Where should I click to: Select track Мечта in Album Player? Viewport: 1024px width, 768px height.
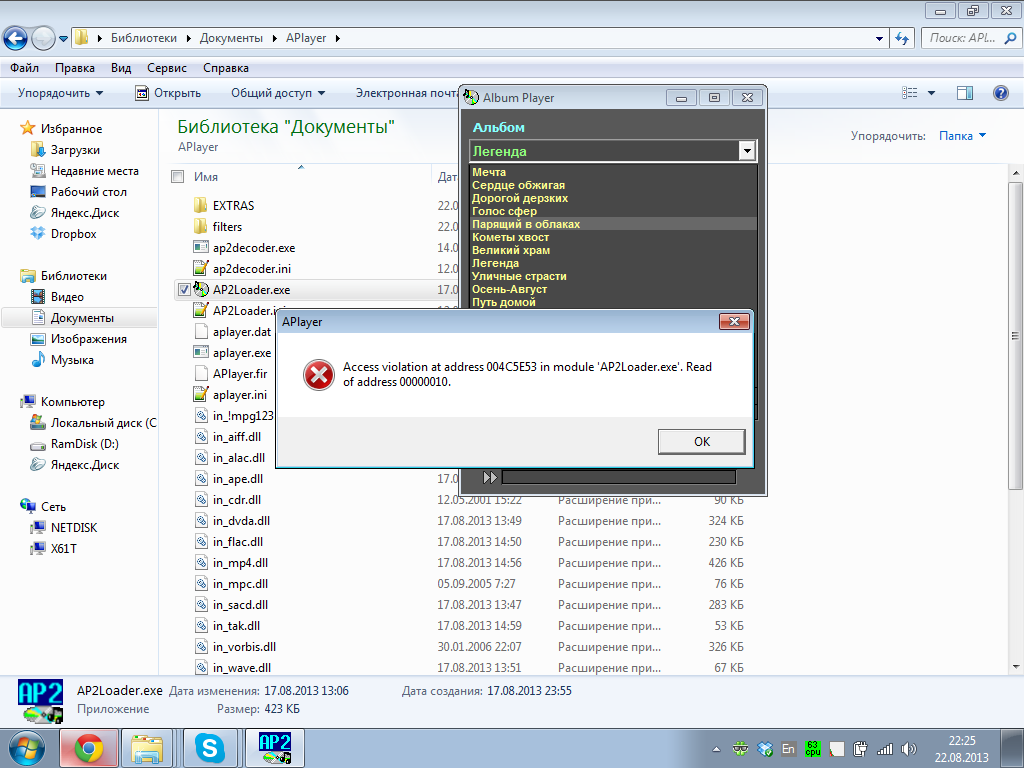pos(489,172)
